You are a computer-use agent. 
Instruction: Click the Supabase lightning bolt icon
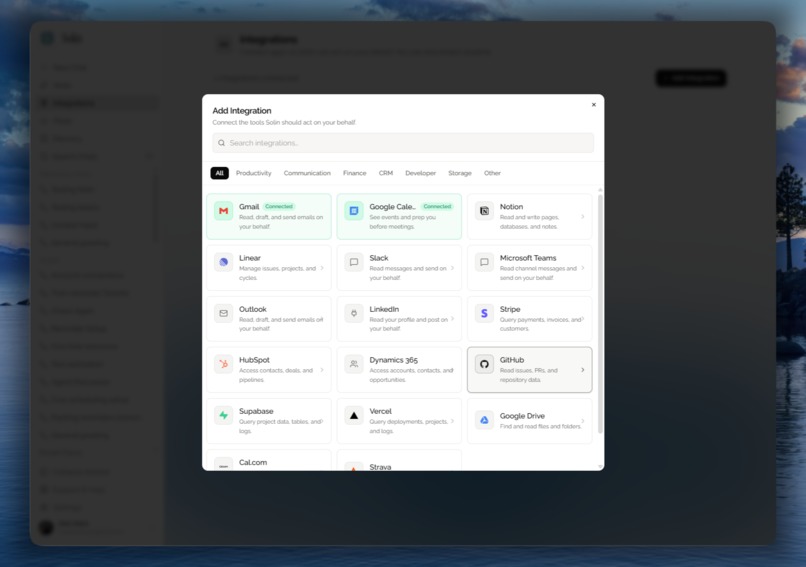[224, 415]
